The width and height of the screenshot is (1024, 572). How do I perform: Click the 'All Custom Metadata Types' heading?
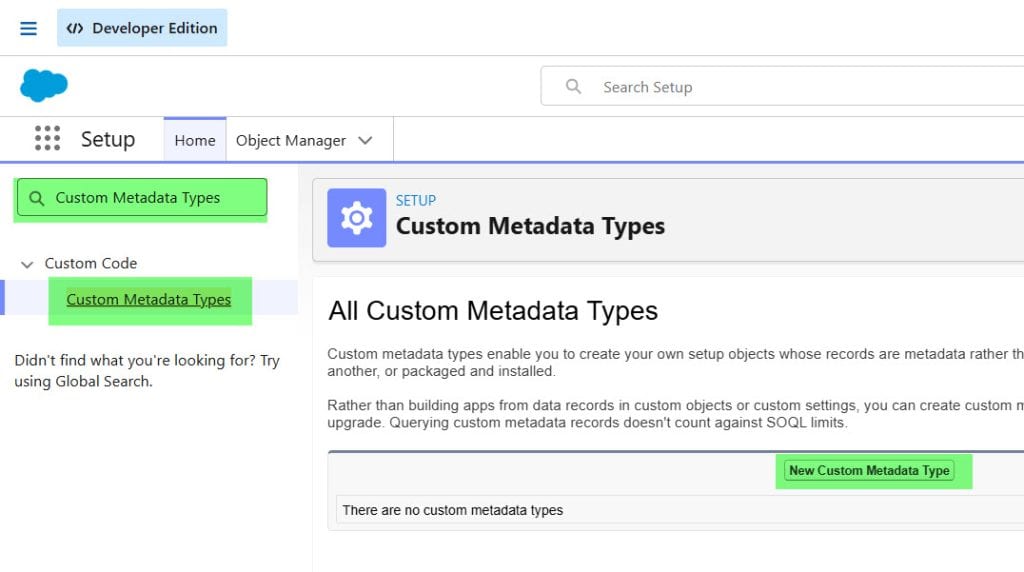(x=493, y=311)
